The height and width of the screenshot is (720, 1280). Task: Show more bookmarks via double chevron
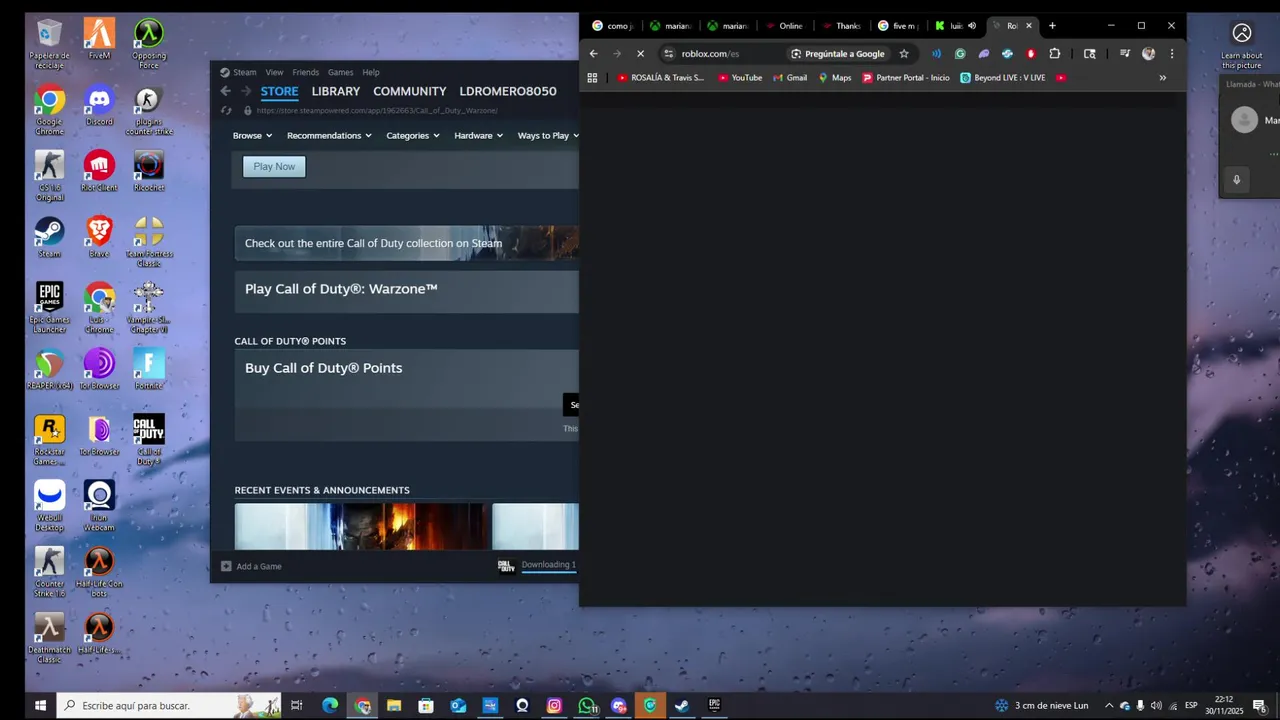click(1162, 78)
